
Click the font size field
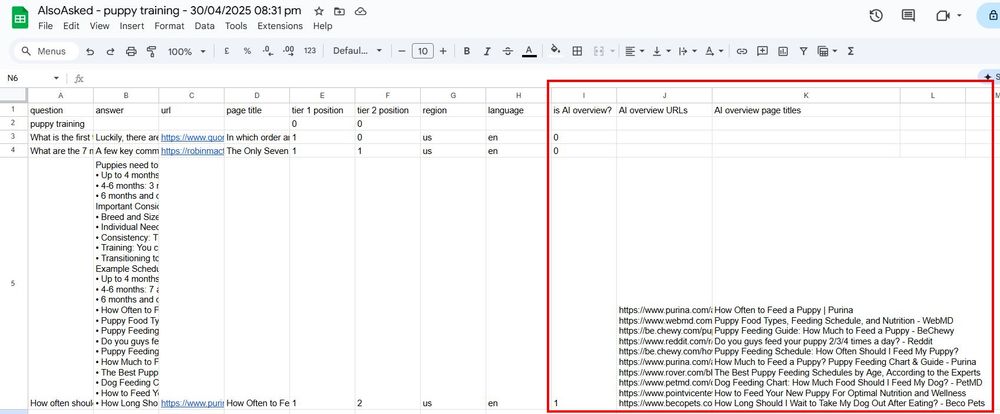422,51
